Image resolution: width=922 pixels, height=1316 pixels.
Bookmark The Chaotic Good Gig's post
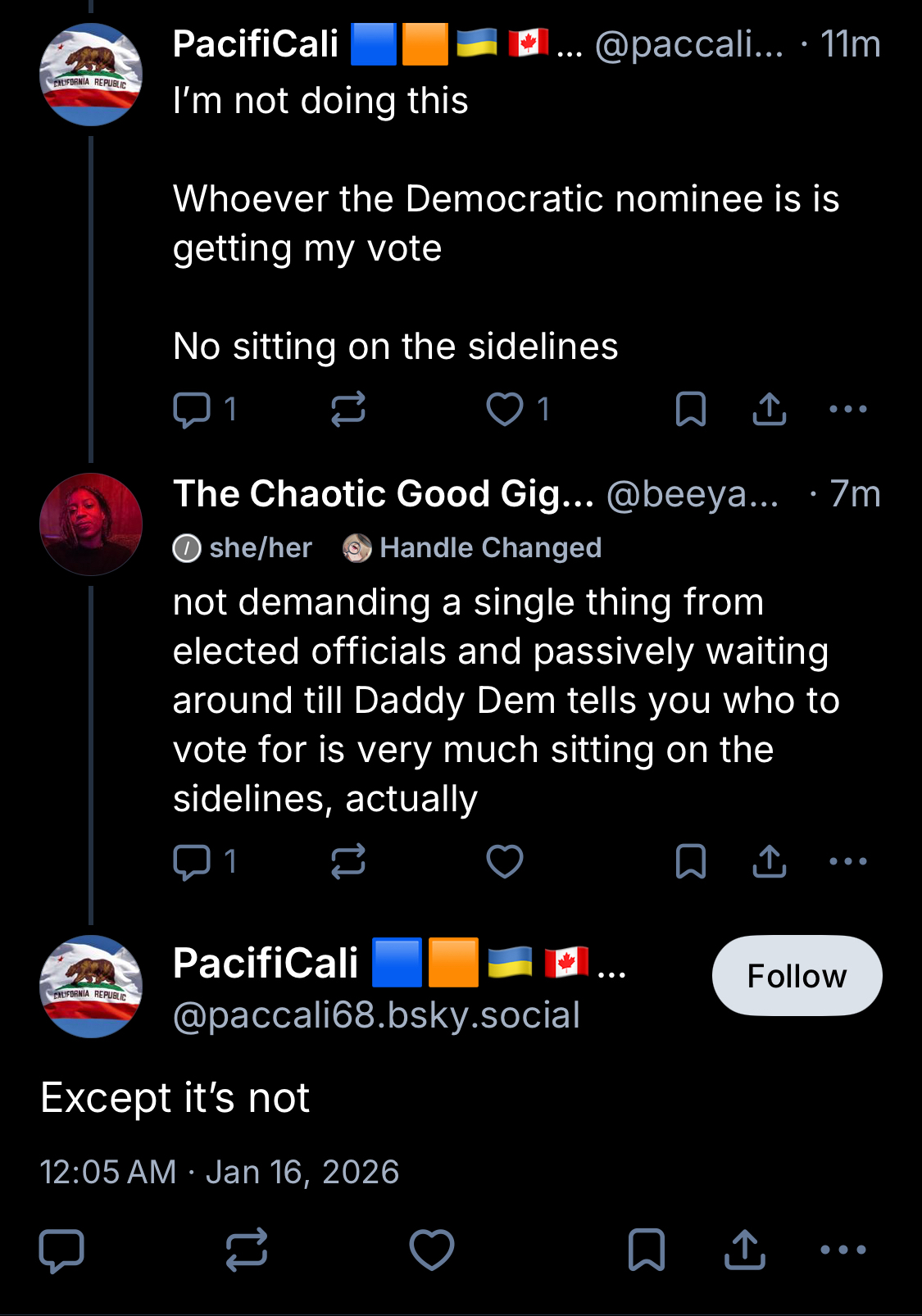tap(690, 861)
